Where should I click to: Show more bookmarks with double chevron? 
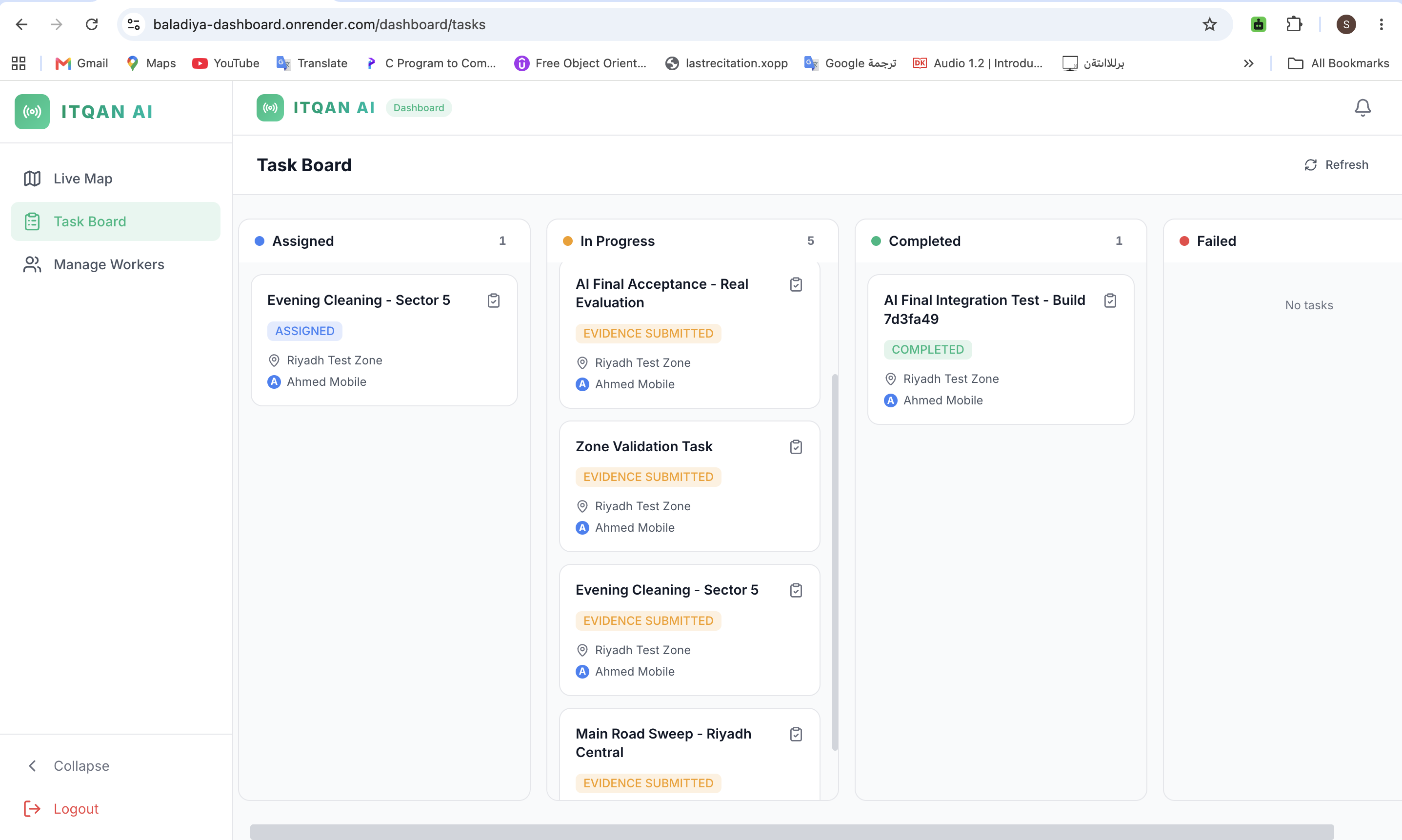point(1249,63)
